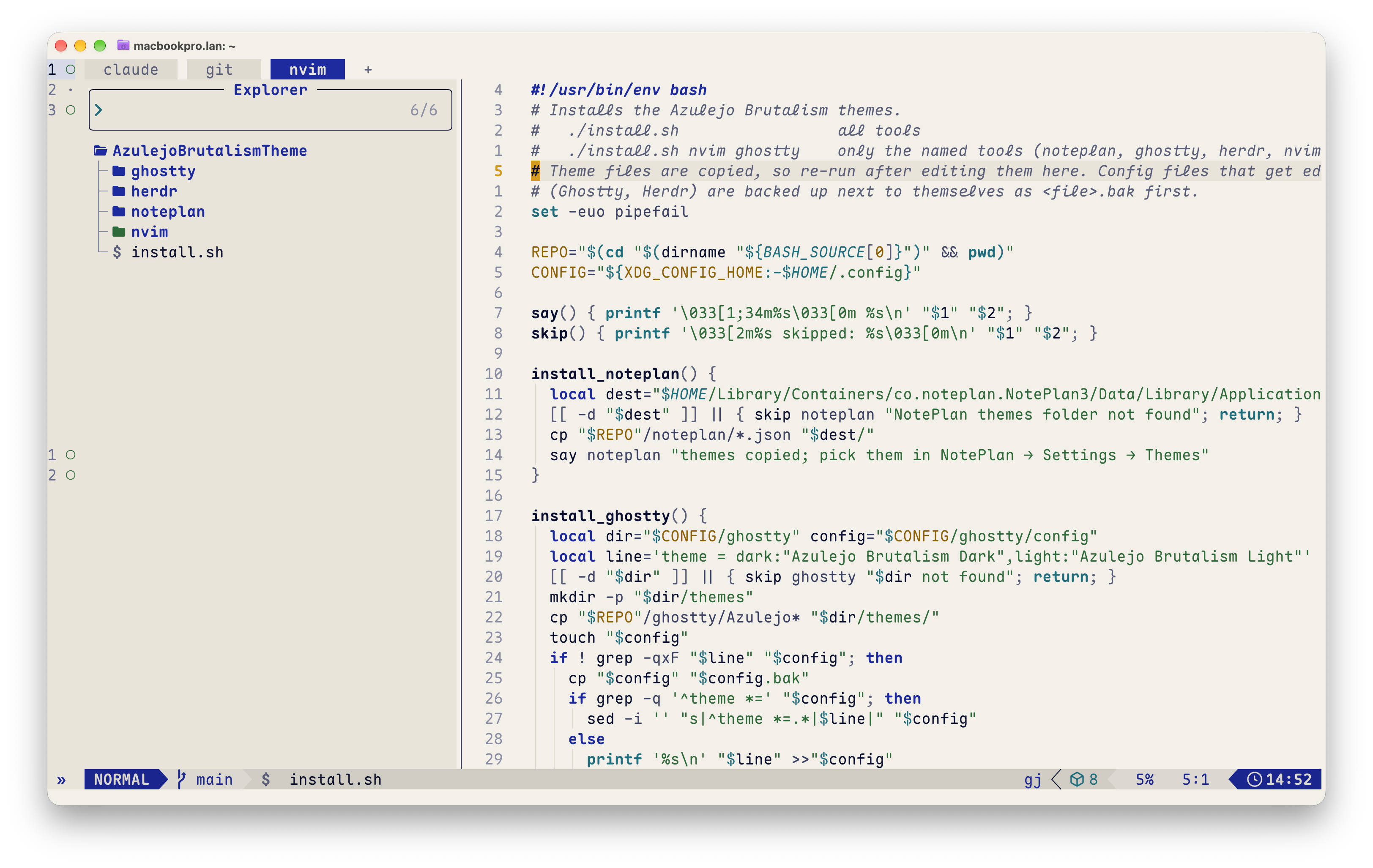This screenshot has height=868, width=1373.
Task: Open a new tab with the plus button
Action: pos(368,70)
